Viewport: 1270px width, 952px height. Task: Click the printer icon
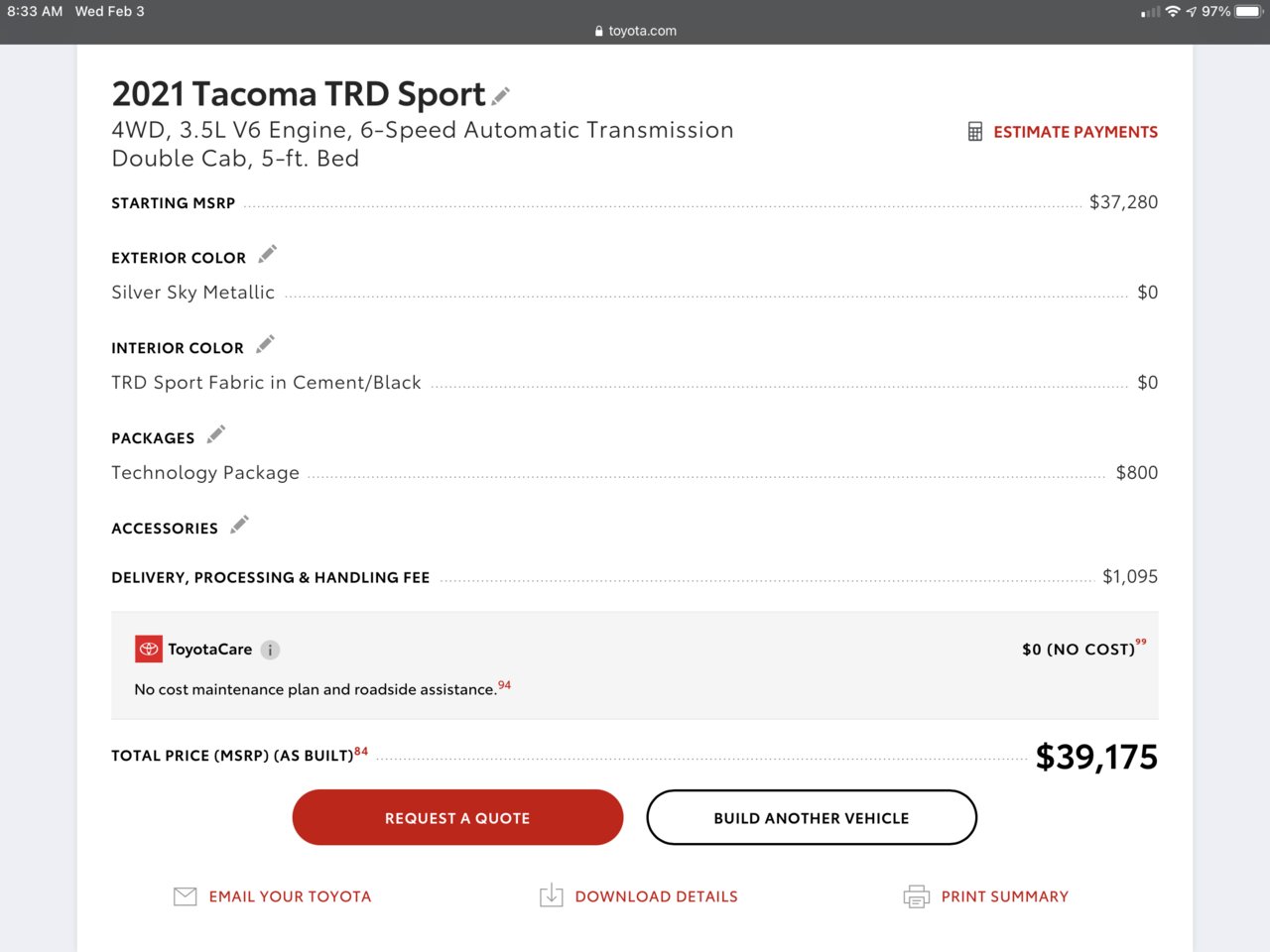coord(916,896)
